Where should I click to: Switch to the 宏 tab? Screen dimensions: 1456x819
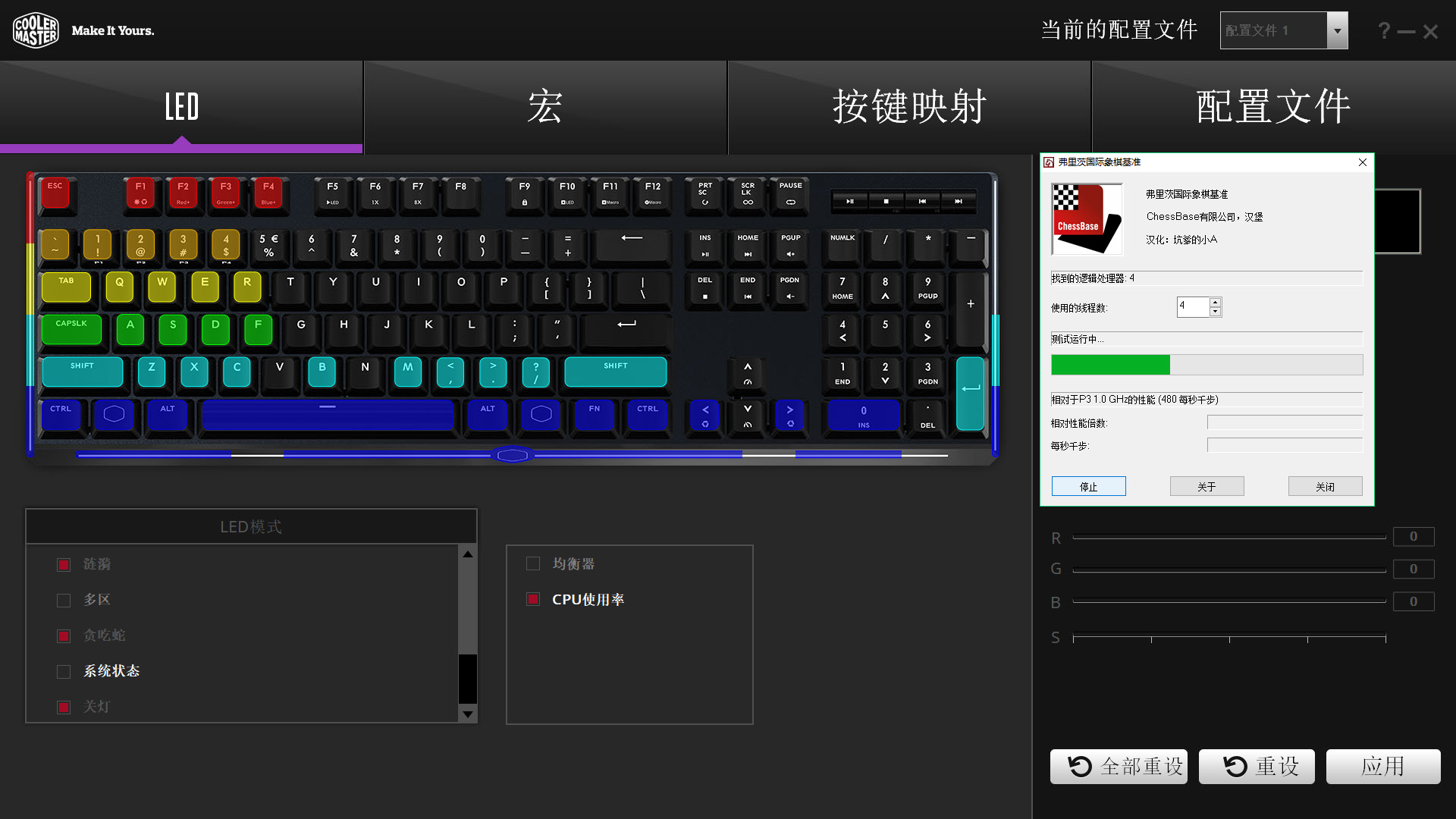pos(545,107)
